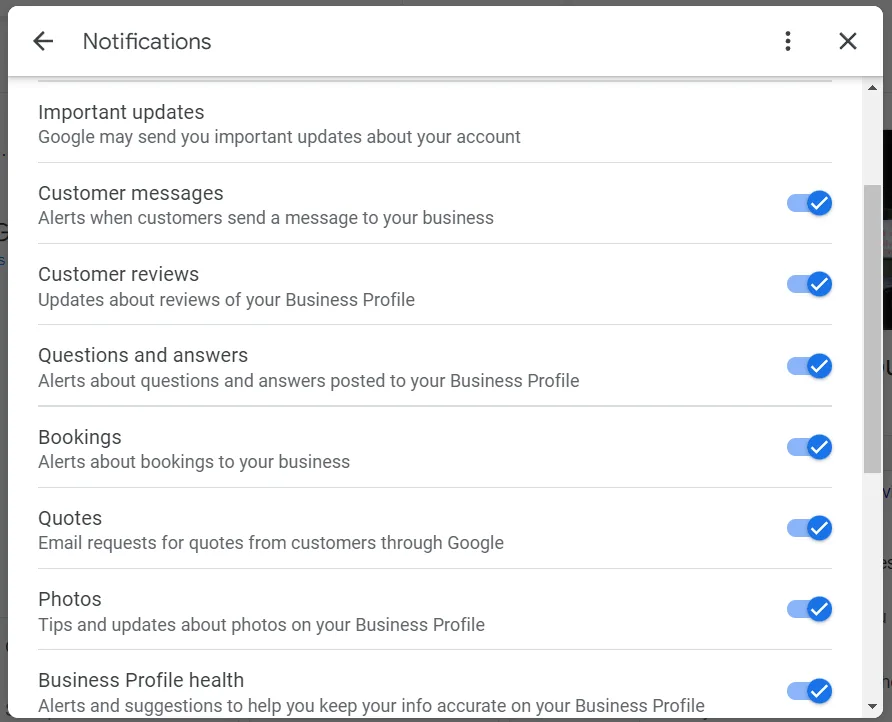Click the "Questions and answers" label
This screenshot has height=722, width=892.
(143, 355)
